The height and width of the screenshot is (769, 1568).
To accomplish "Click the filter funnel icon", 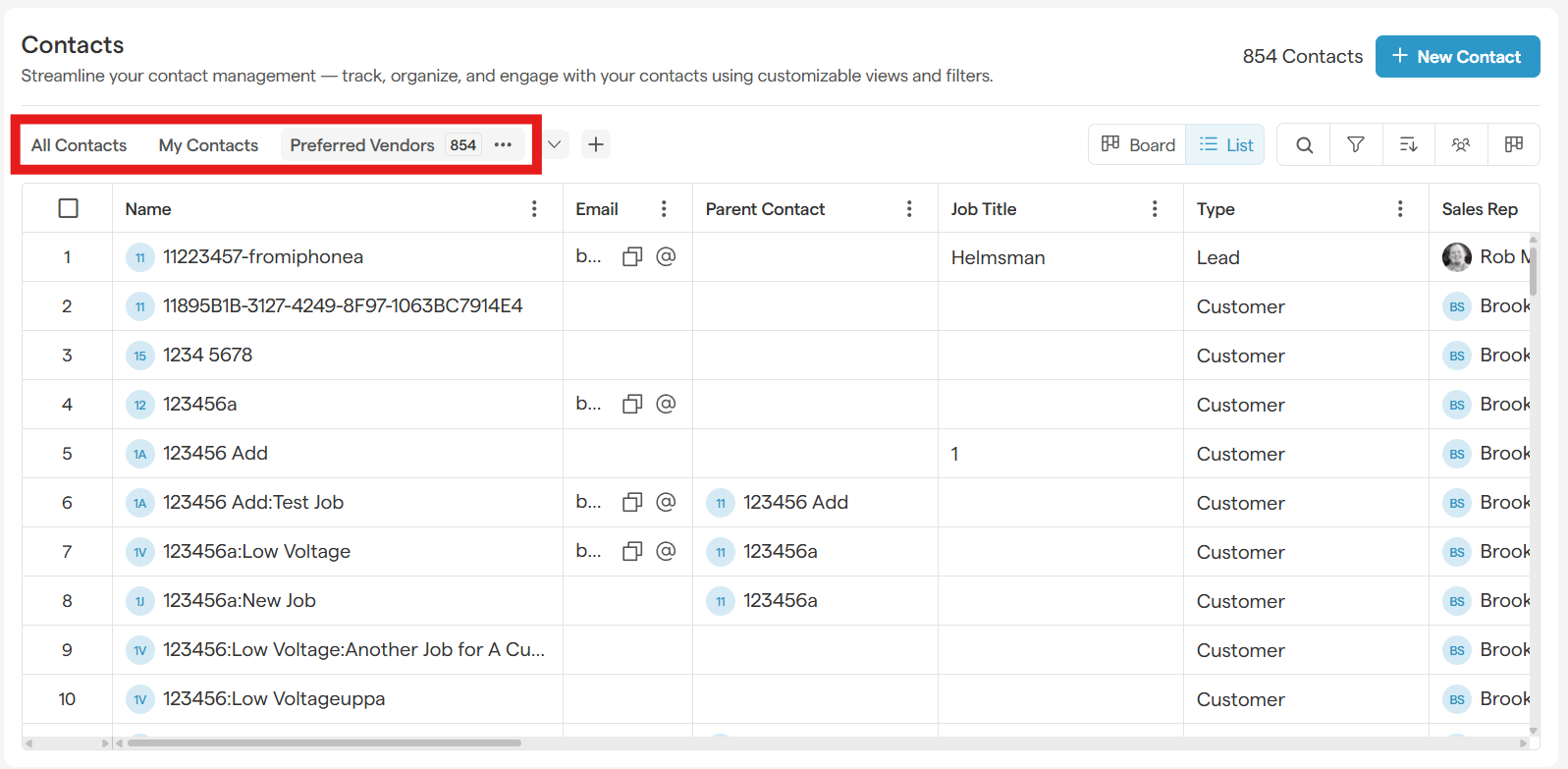I will pyautogui.click(x=1356, y=145).
